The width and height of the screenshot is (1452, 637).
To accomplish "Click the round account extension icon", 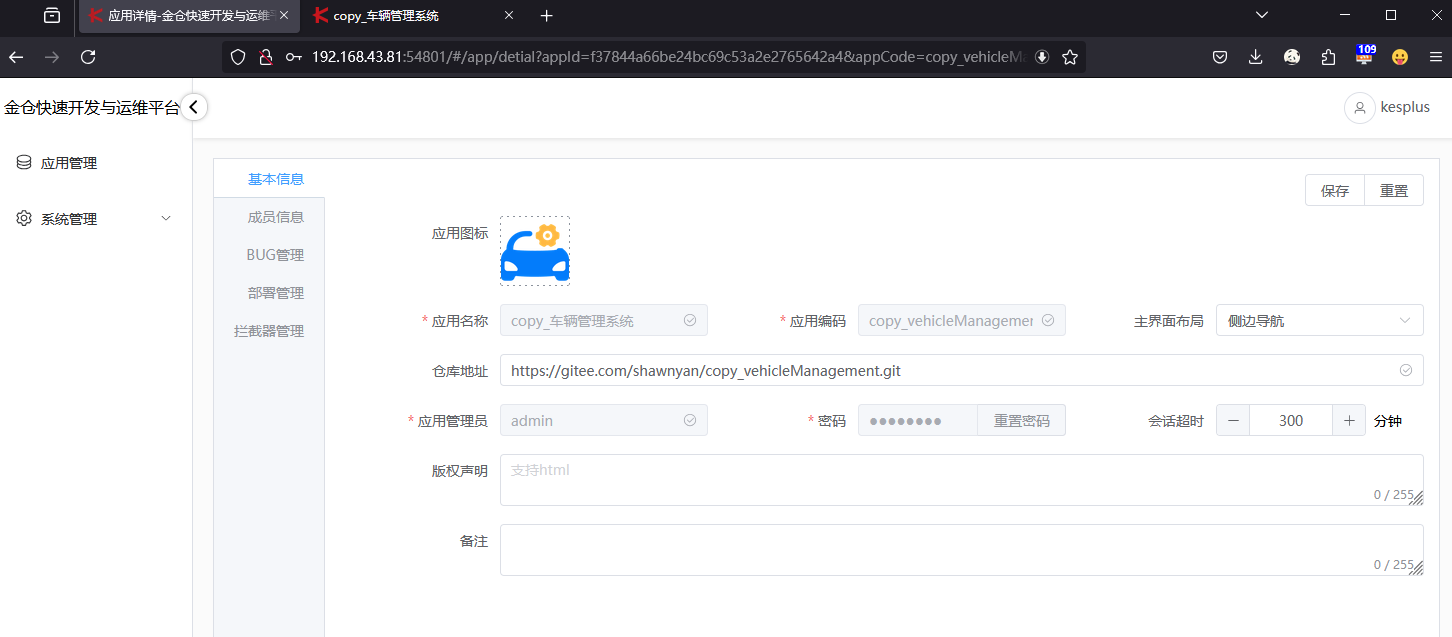I will tap(1292, 57).
